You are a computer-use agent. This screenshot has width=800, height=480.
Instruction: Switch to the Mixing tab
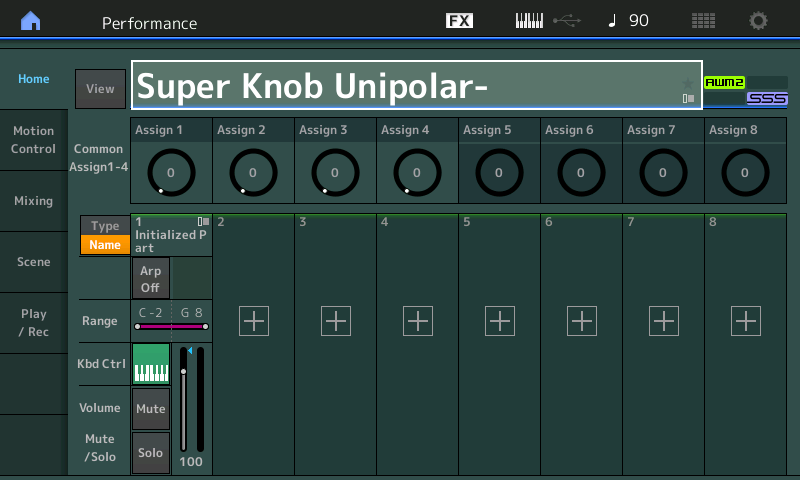34,201
